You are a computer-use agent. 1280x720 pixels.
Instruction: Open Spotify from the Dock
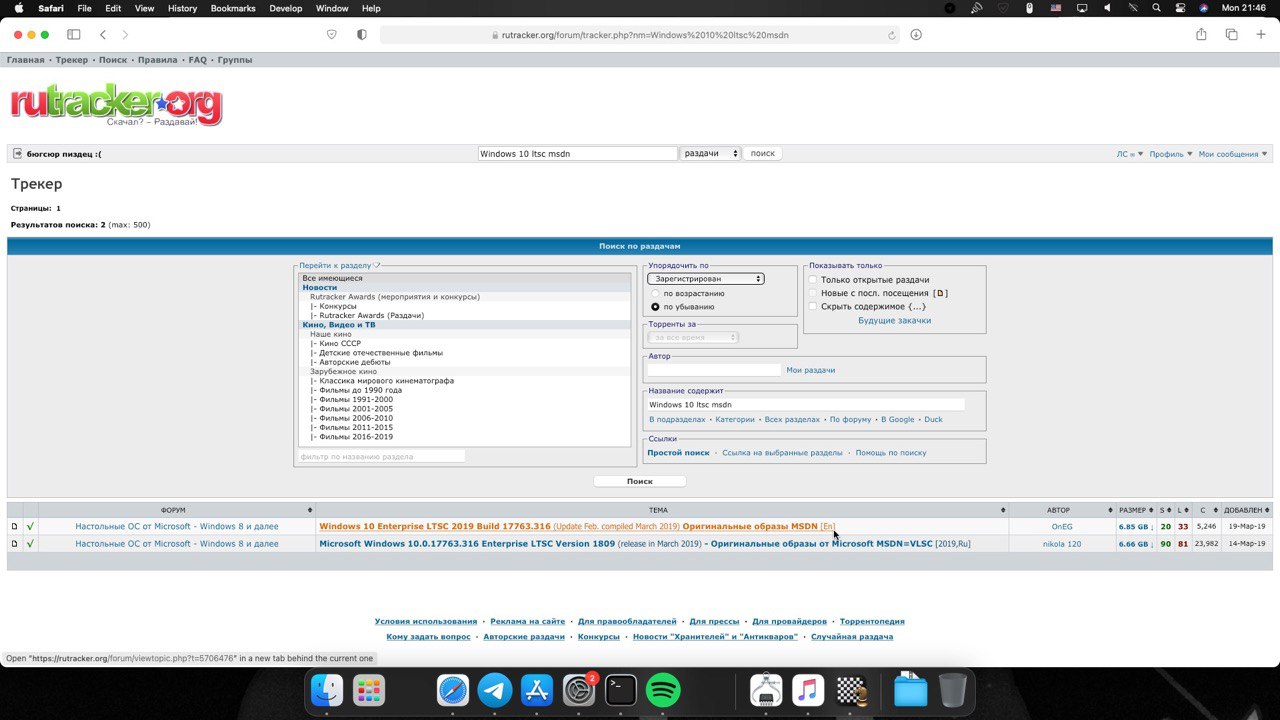663,690
